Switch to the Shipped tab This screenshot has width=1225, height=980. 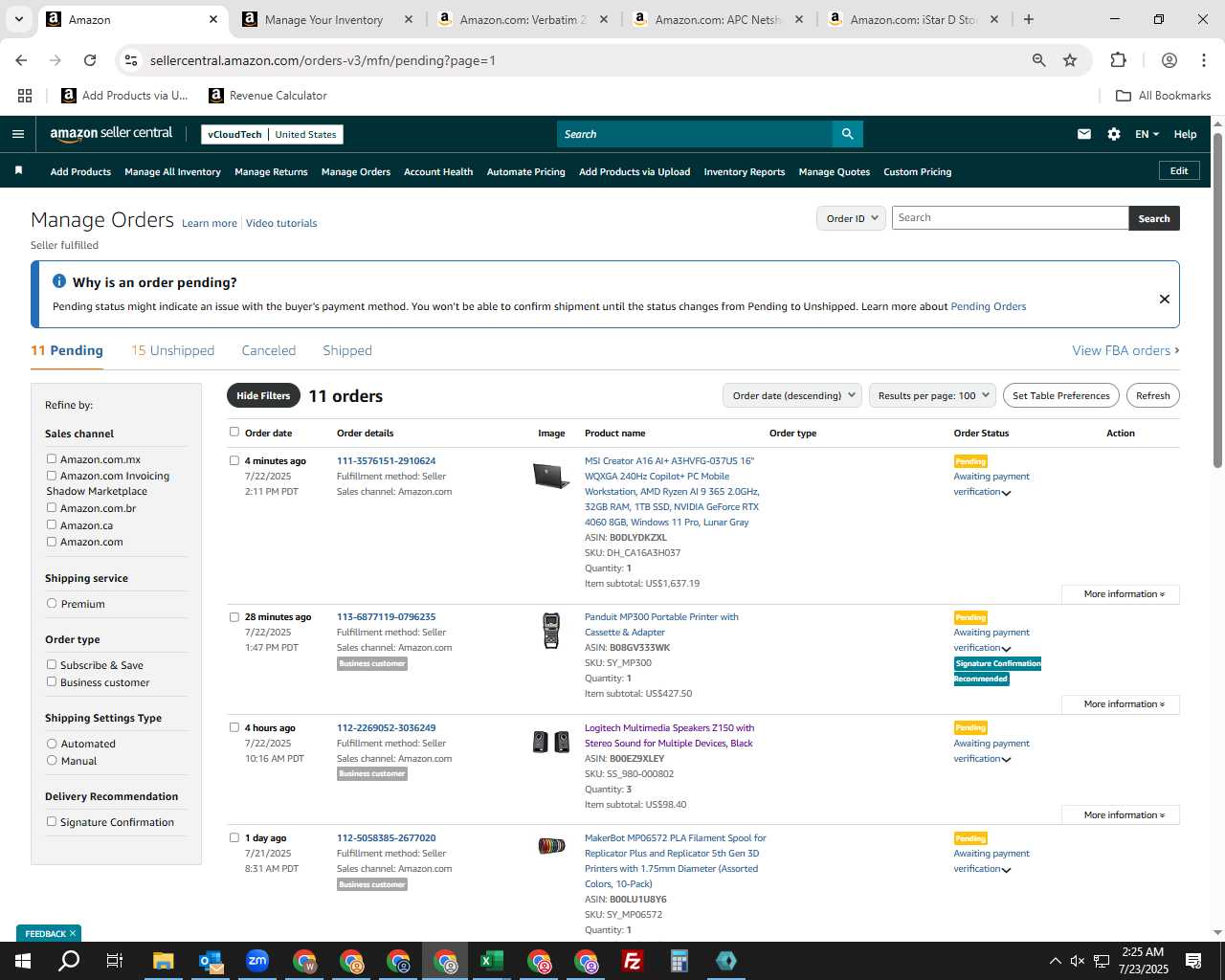[x=347, y=350]
